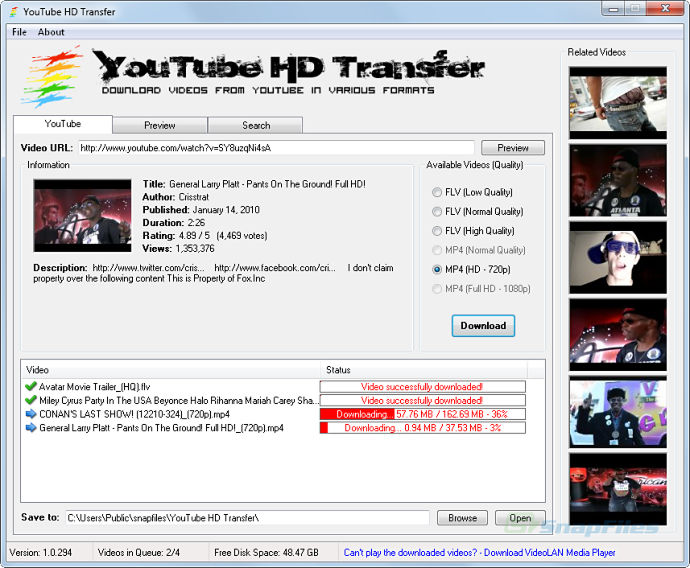The width and height of the screenshot is (690, 568).
Task: Switch to the Preview tab
Action: (160, 125)
